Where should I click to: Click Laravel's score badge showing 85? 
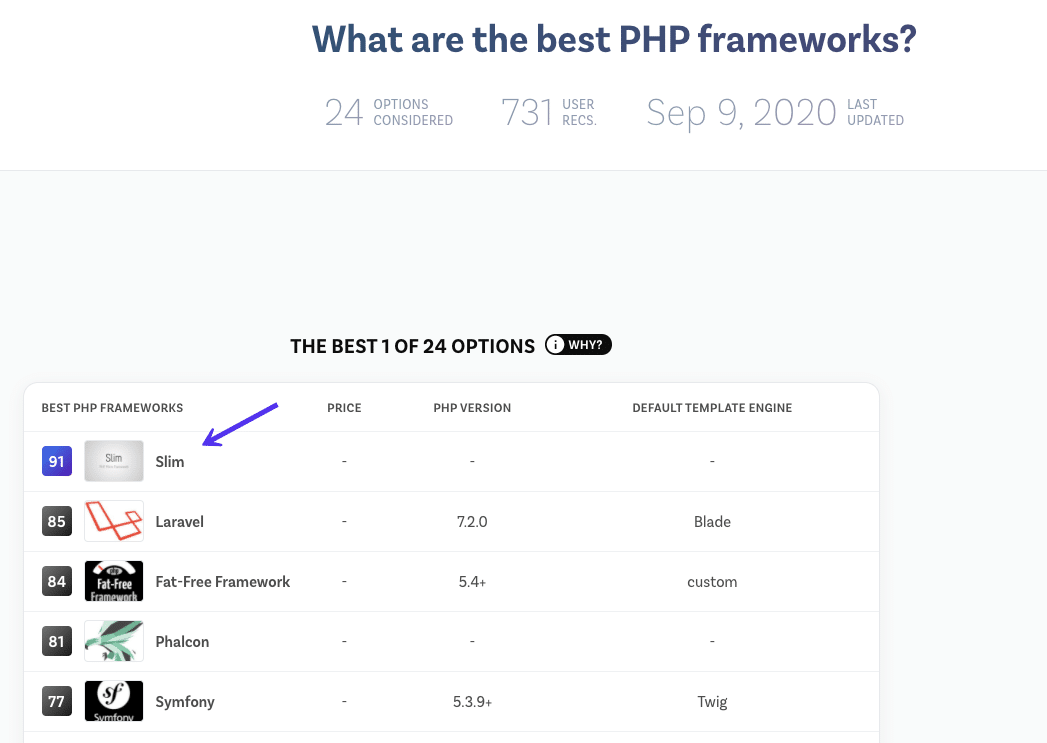pyautogui.click(x=56, y=521)
